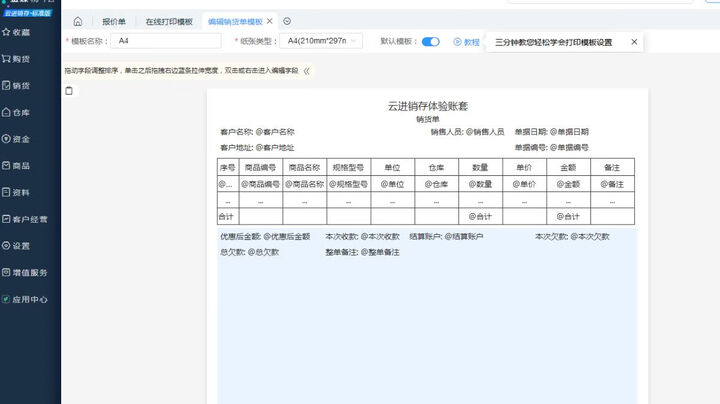This screenshot has width=720, height=404.
Task: Switch to the 在线打印模板 tab
Action: pos(169,21)
